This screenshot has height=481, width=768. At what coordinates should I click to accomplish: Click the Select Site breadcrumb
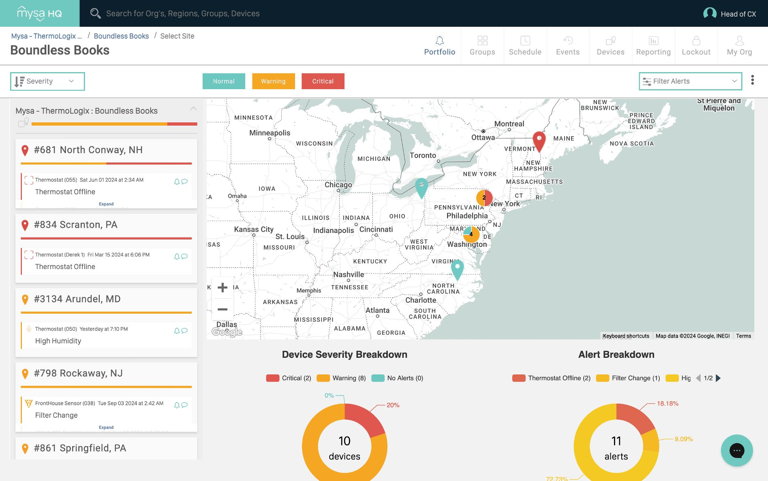177,36
